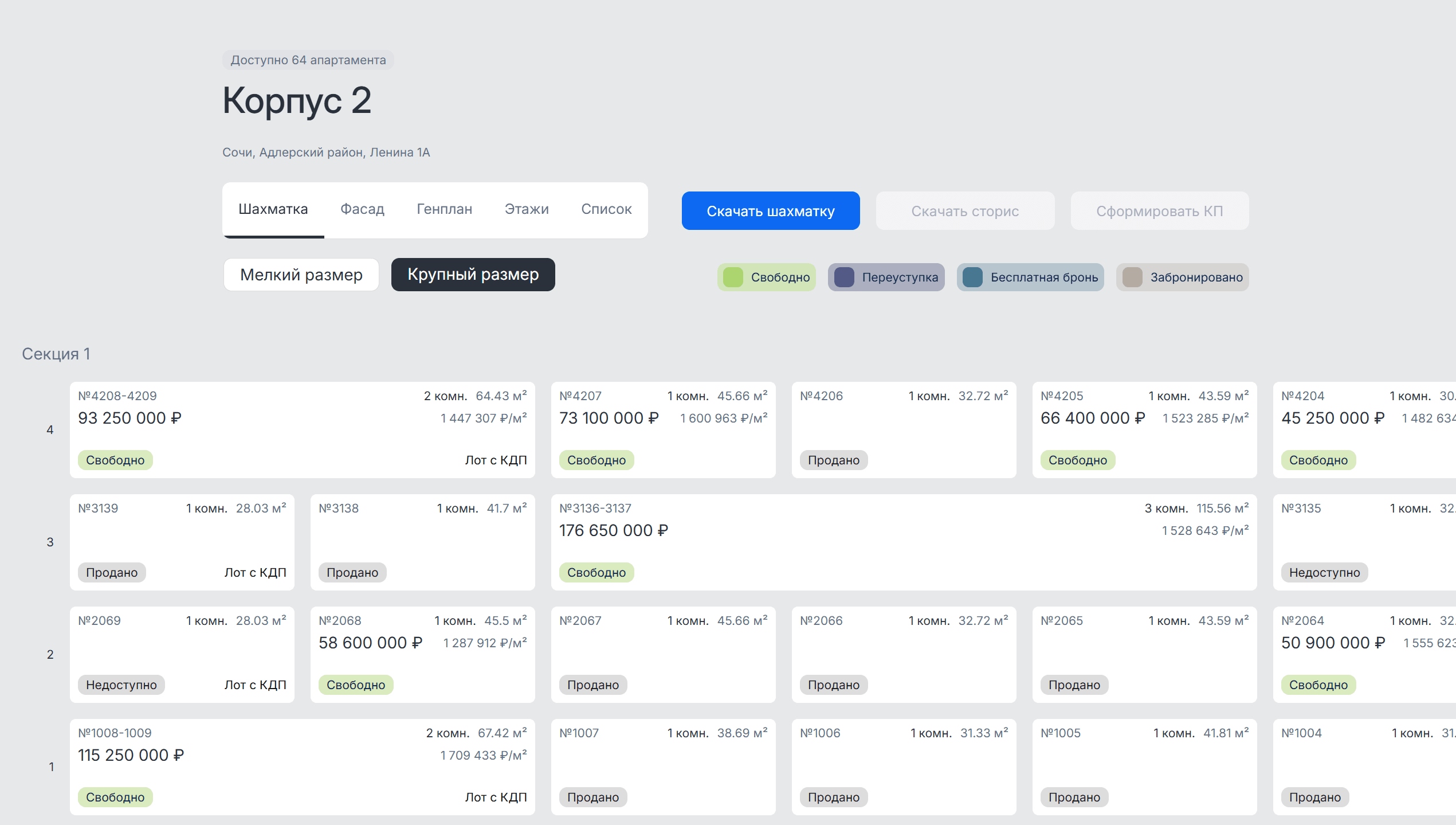Click the Доступно 64 апартамента label

(308, 60)
